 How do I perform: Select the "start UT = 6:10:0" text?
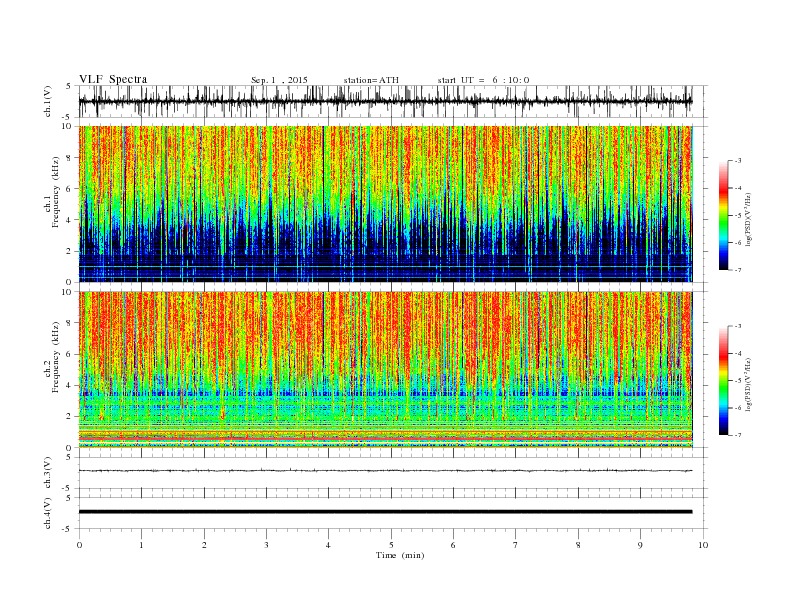point(483,80)
